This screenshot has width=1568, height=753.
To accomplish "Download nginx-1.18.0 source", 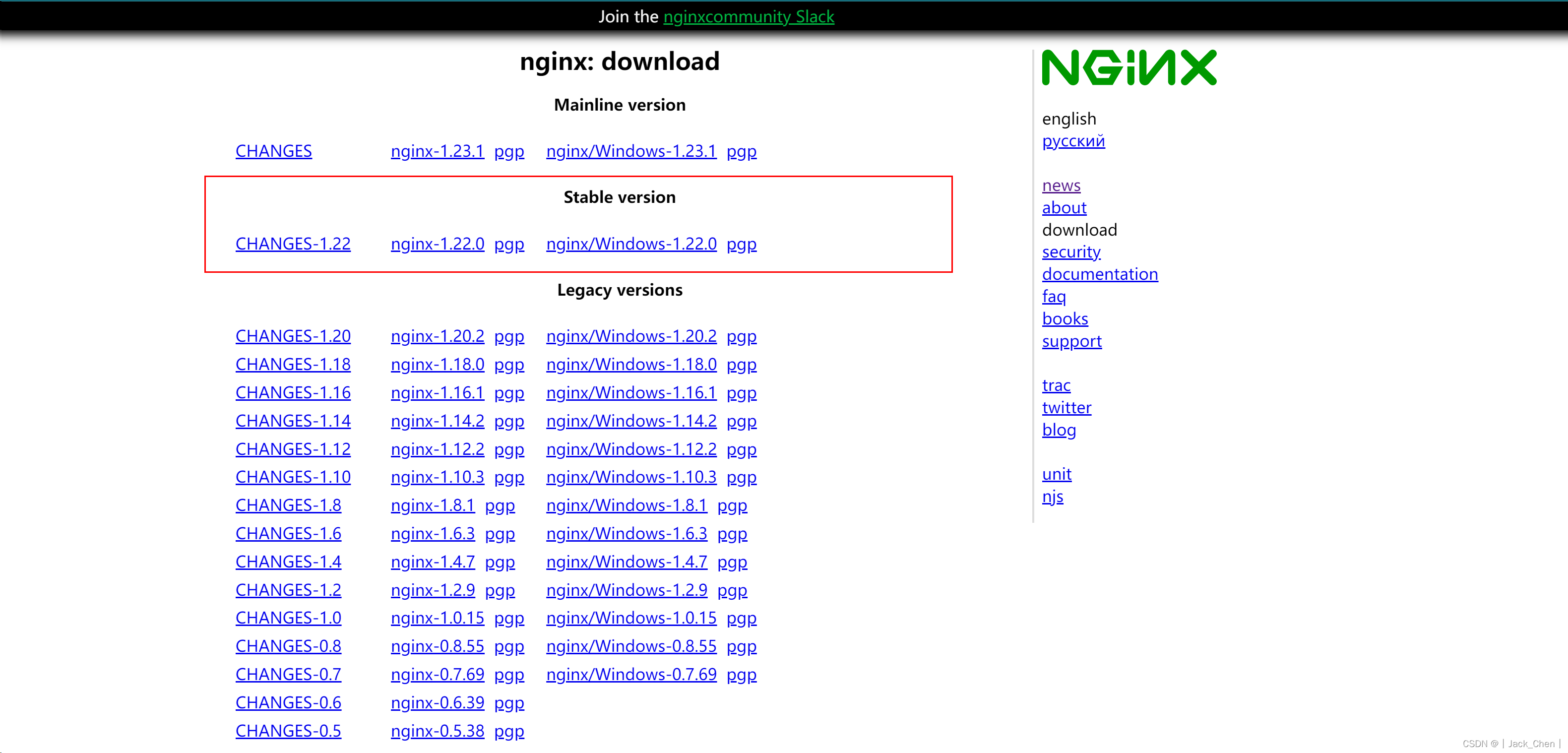I will pyautogui.click(x=438, y=364).
